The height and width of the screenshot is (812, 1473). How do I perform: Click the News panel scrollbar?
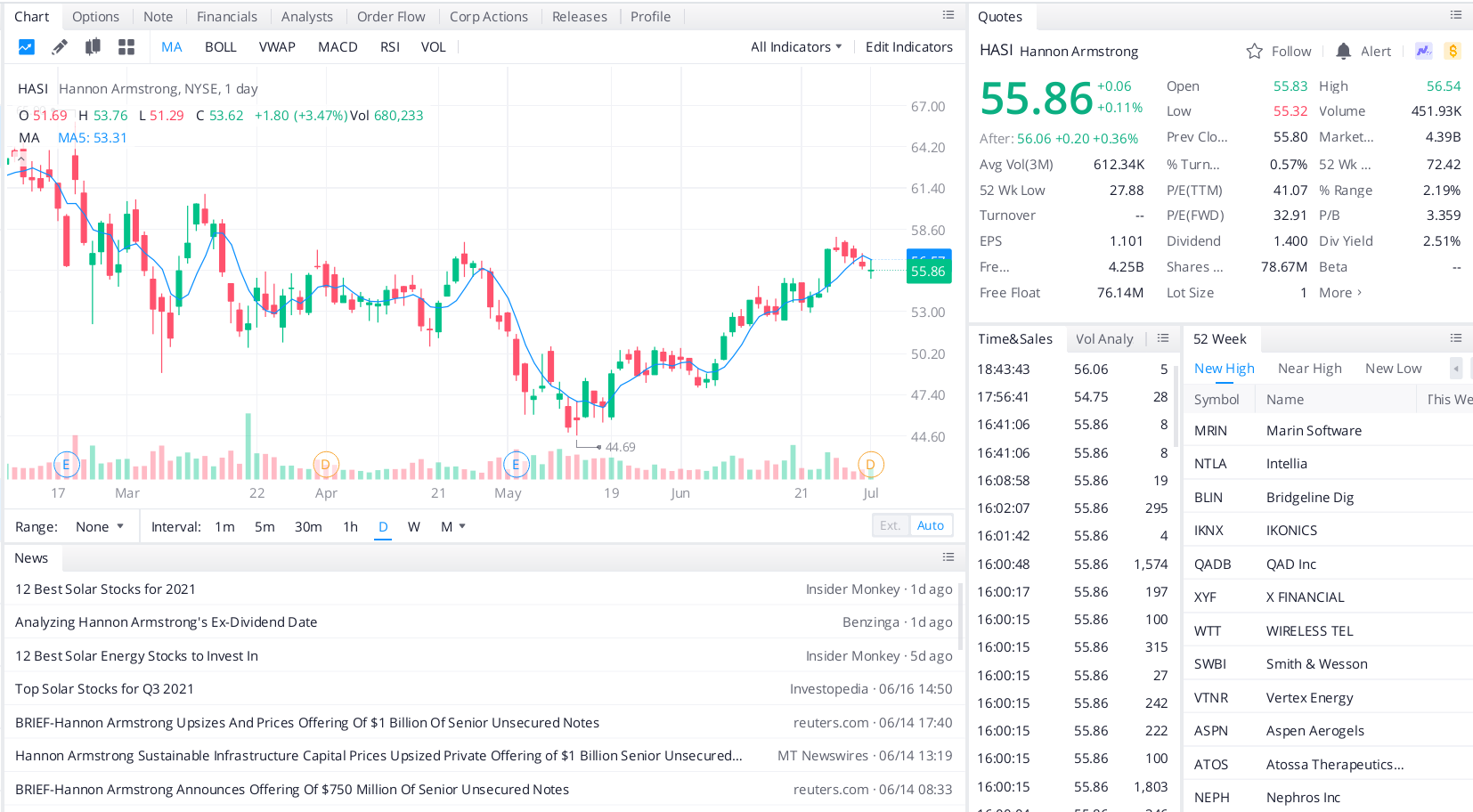pos(961,614)
